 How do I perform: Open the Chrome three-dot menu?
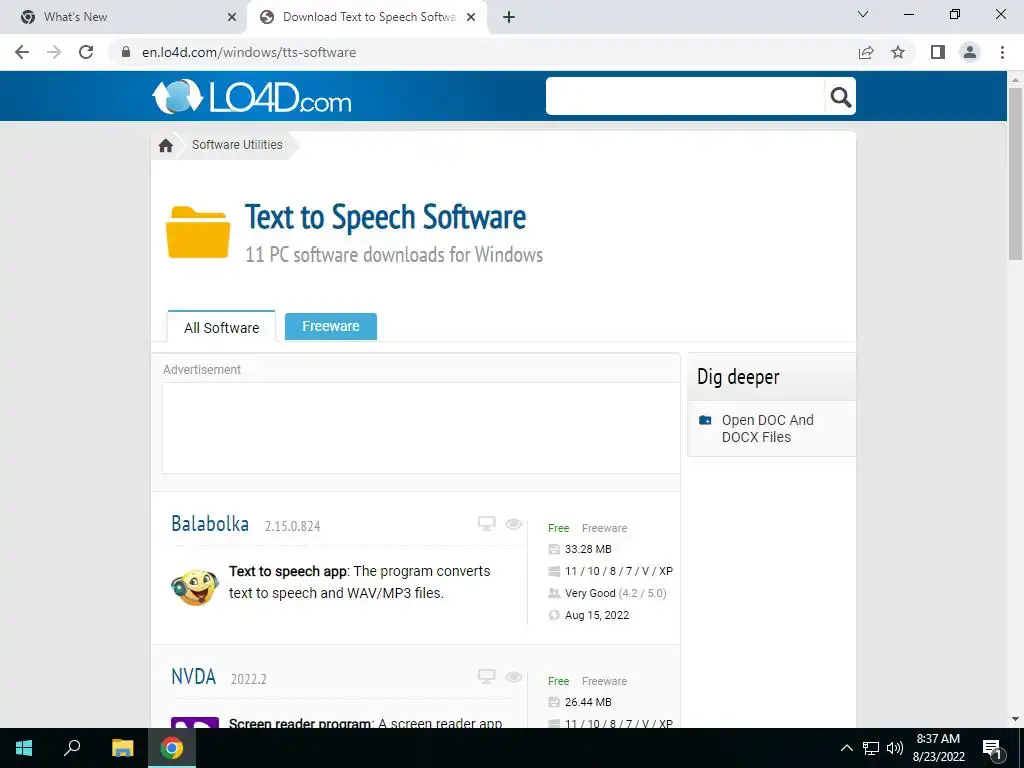1002,52
